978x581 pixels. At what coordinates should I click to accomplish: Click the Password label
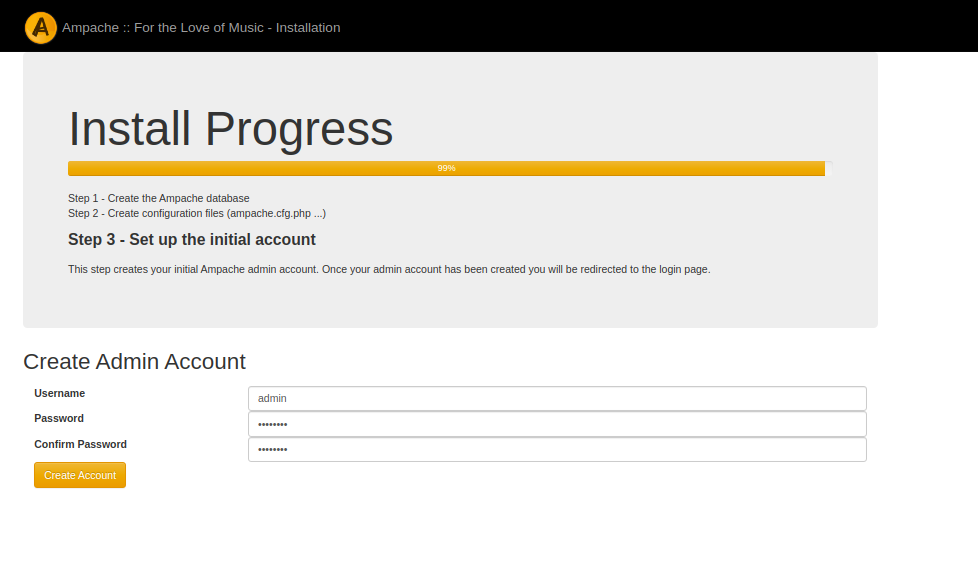coord(59,418)
